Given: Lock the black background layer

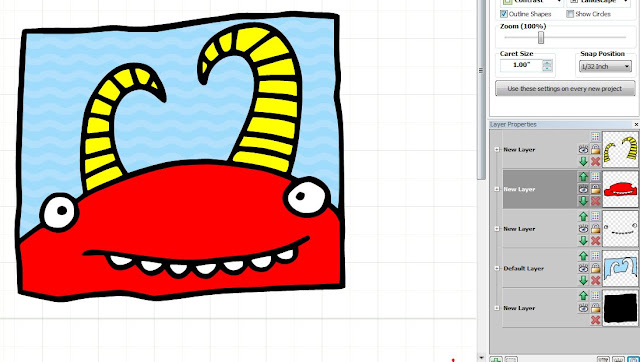Looking at the screenshot, I should tap(595, 308).
